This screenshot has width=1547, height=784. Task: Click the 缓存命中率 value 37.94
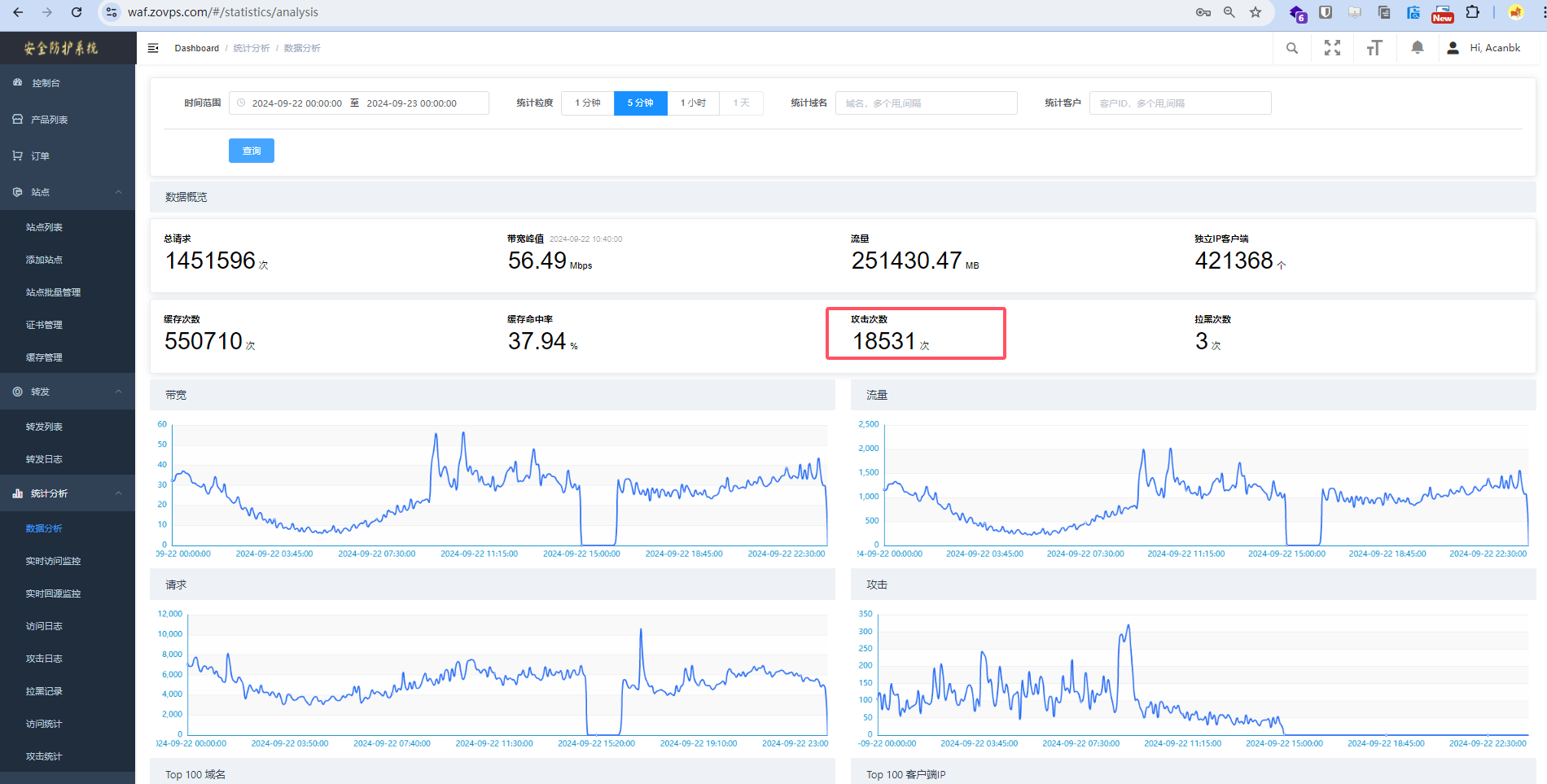pos(537,341)
